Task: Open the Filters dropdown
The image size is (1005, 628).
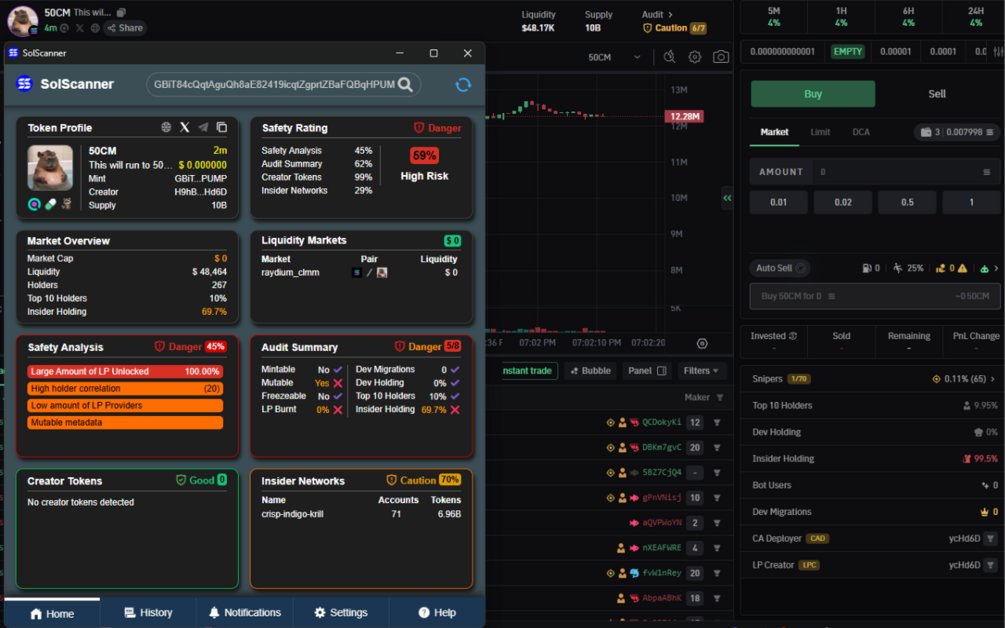Action: coord(701,370)
